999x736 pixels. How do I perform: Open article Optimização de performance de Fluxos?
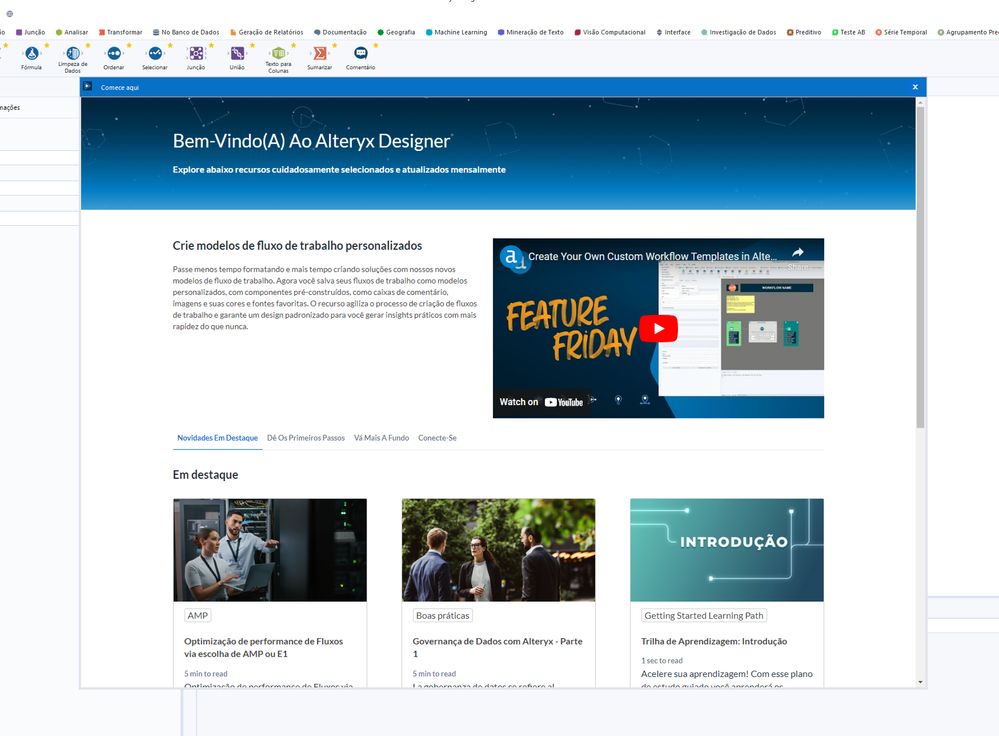click(263, 647)
